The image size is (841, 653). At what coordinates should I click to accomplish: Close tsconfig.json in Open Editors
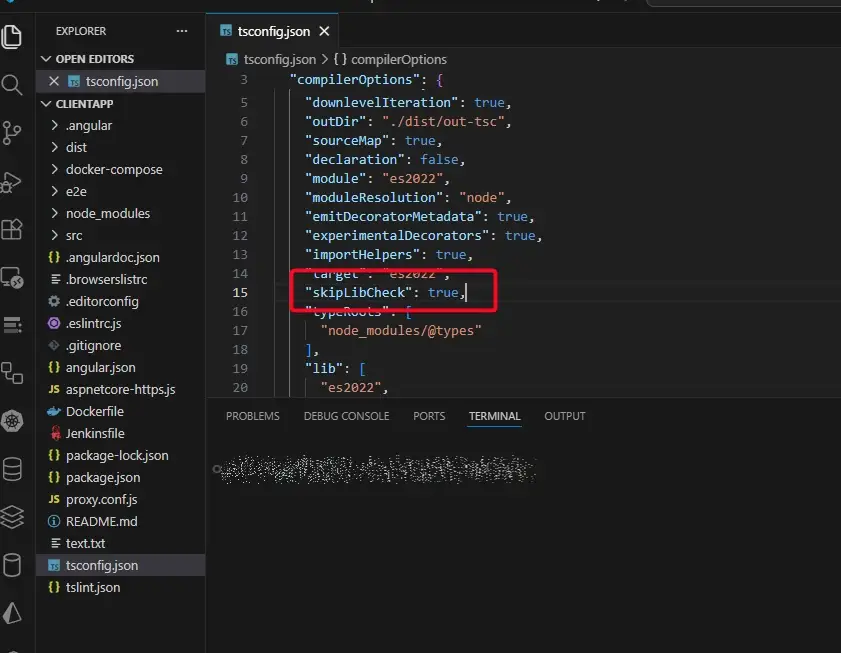54,81
